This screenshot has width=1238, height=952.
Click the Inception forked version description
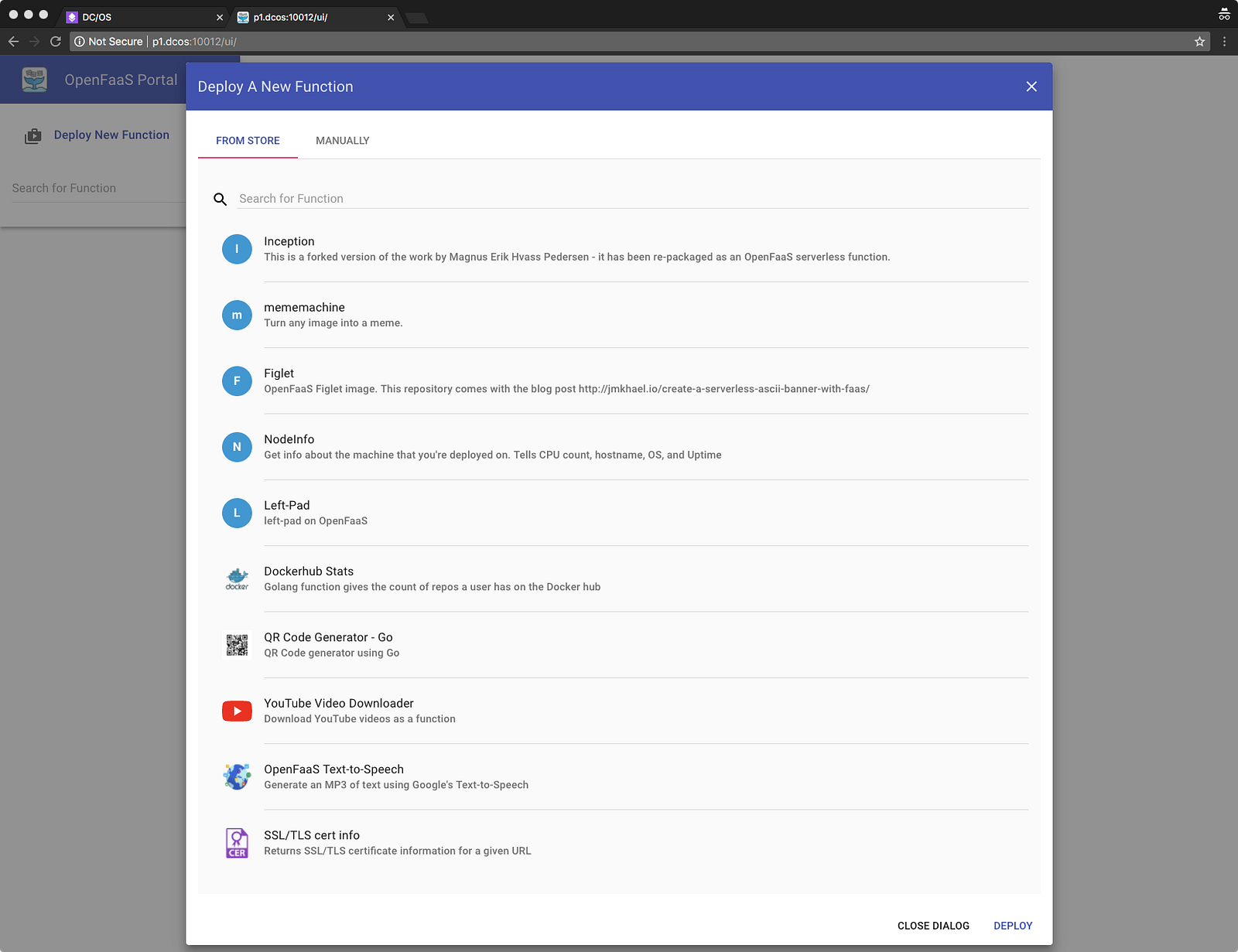point(577,257)
